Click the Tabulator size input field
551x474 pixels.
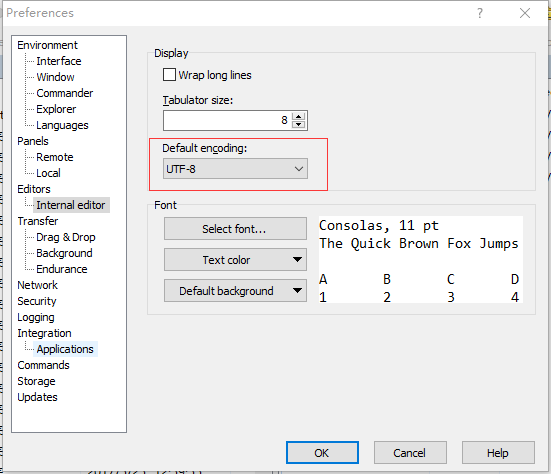(228, 121)
